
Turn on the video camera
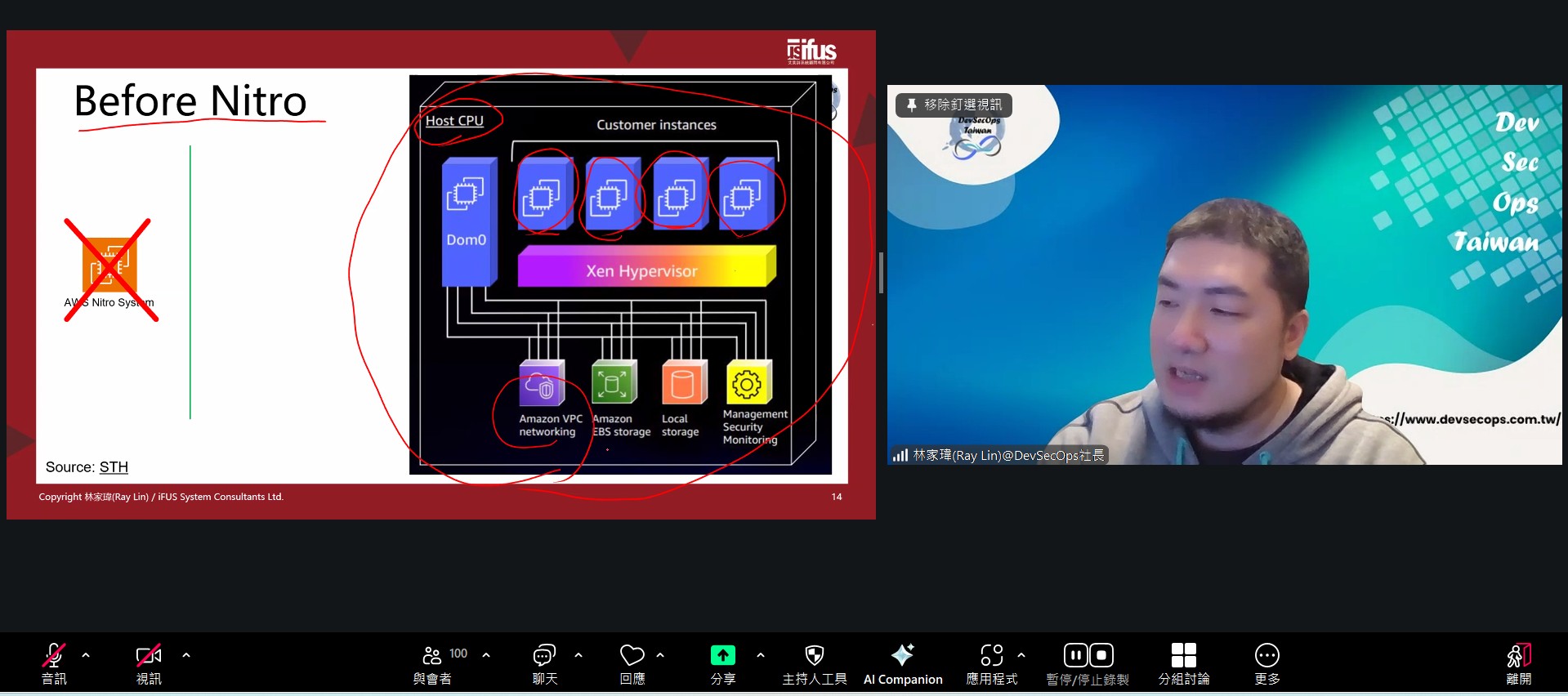click(x=148, y=656)
